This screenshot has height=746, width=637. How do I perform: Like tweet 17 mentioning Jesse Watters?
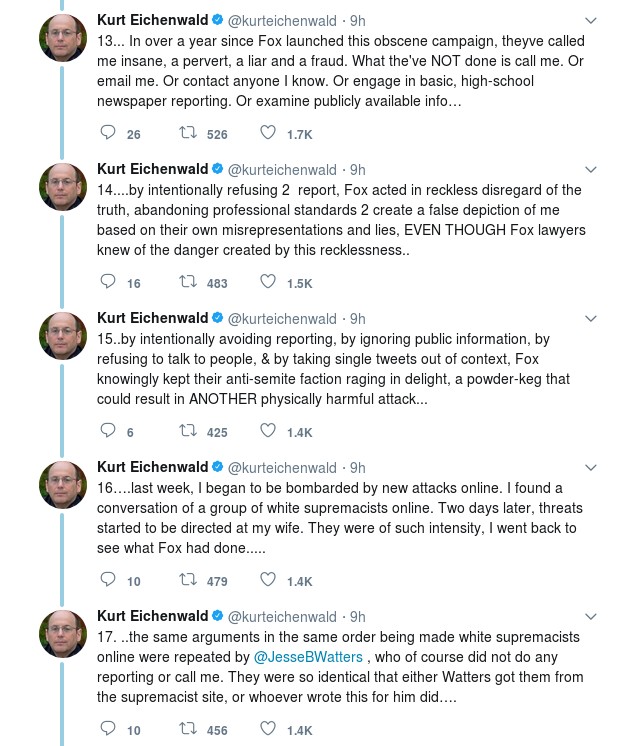[268, 730]
